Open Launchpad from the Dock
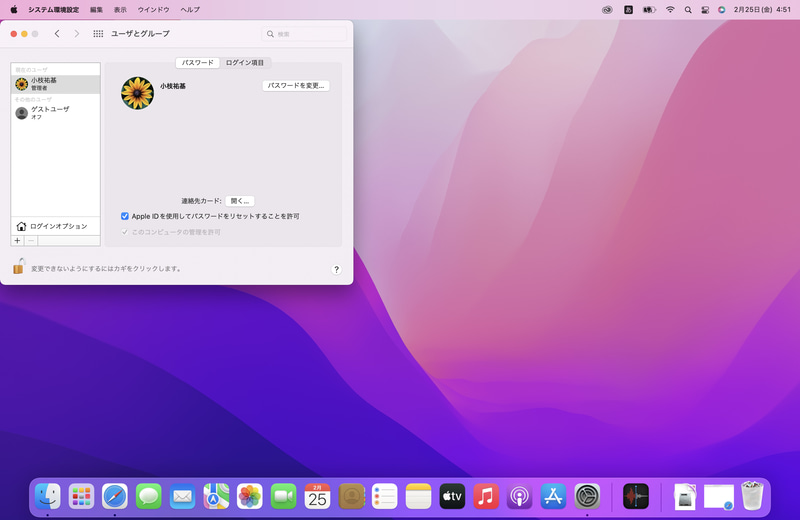The width and height of the screenshot is (800, 520). 81,496
